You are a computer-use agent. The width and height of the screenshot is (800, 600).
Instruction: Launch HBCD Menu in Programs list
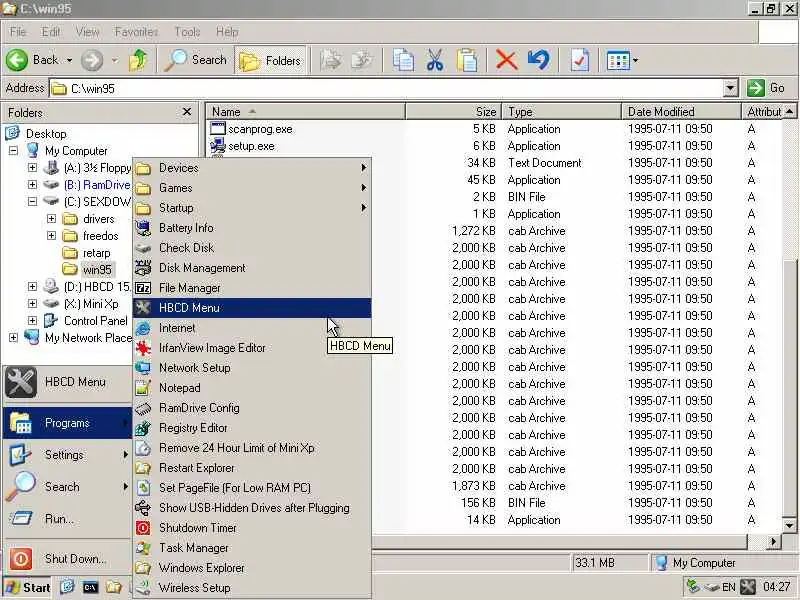pyautogui.click(x=252, y=308)
